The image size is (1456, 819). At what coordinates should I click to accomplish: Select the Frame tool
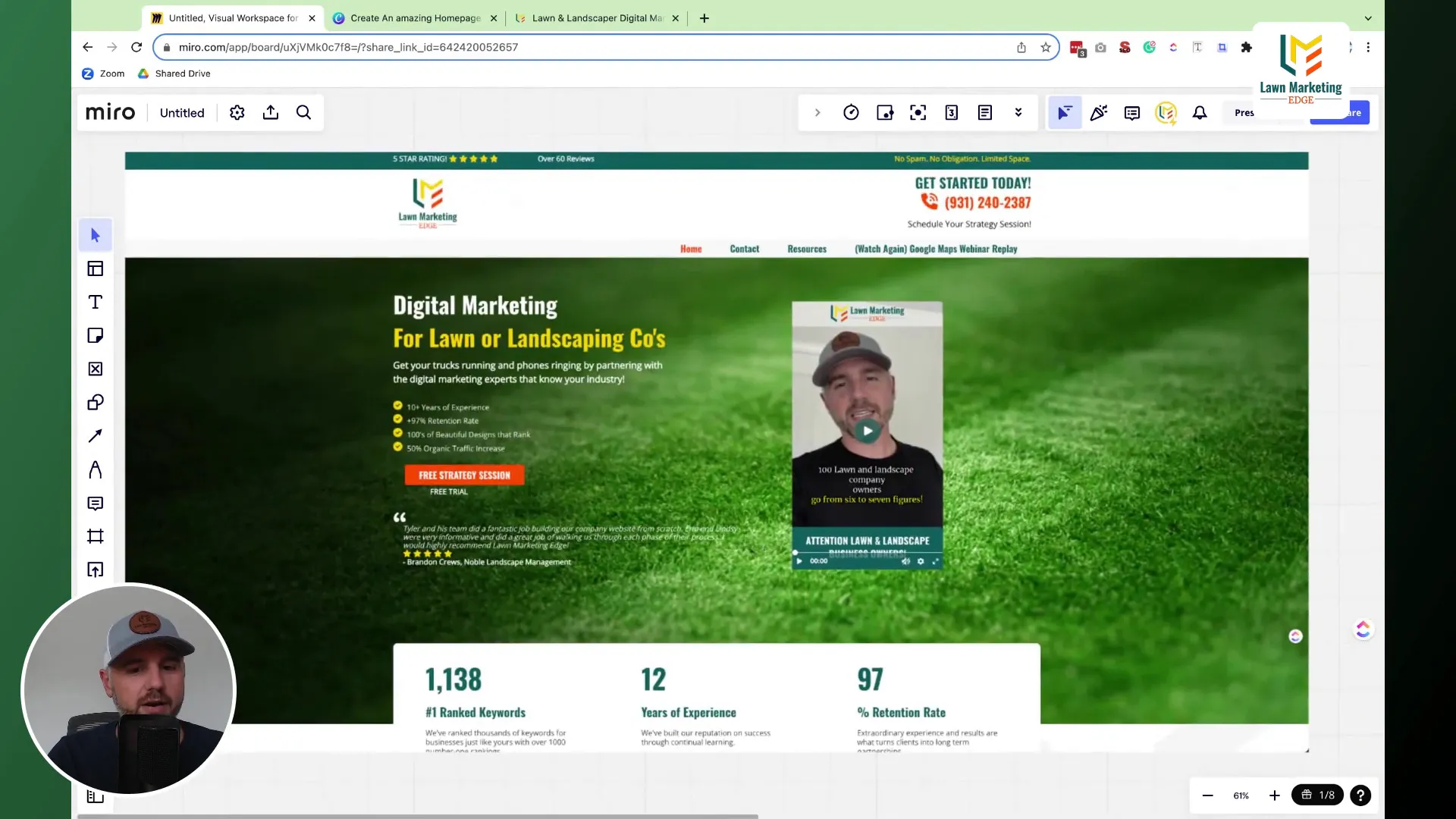(95, 536)
